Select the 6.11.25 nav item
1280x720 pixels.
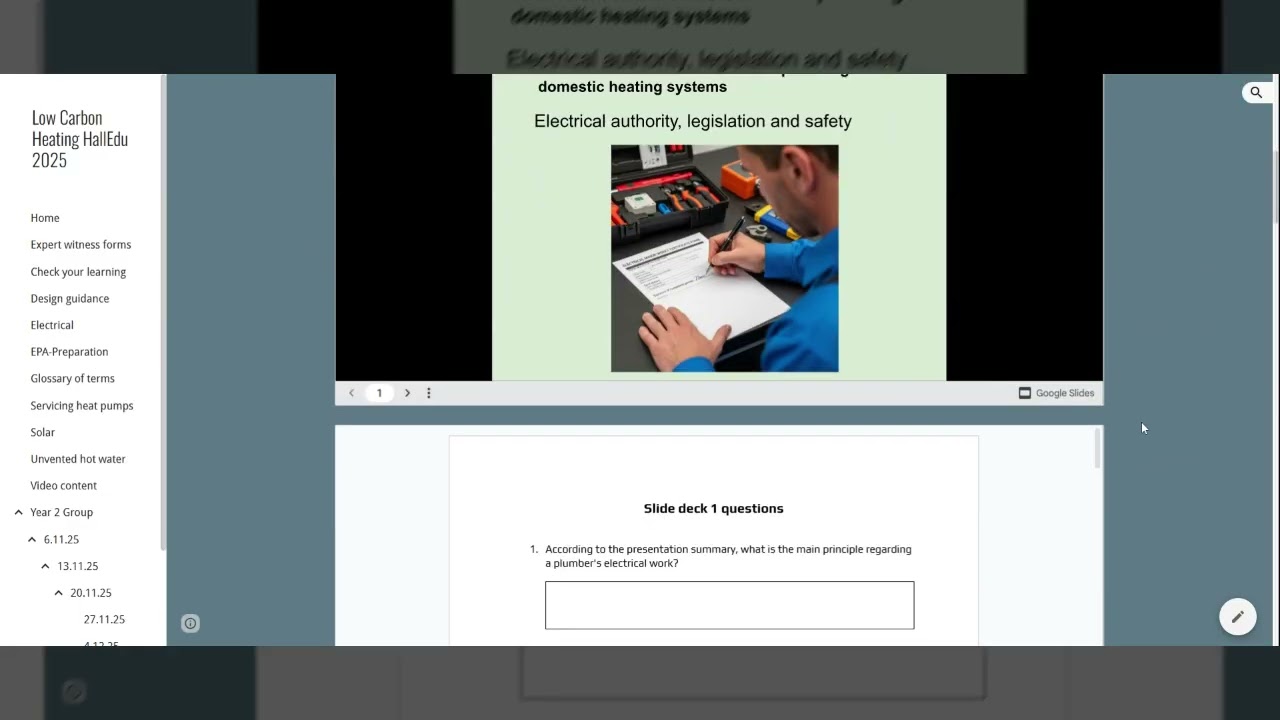61,539
